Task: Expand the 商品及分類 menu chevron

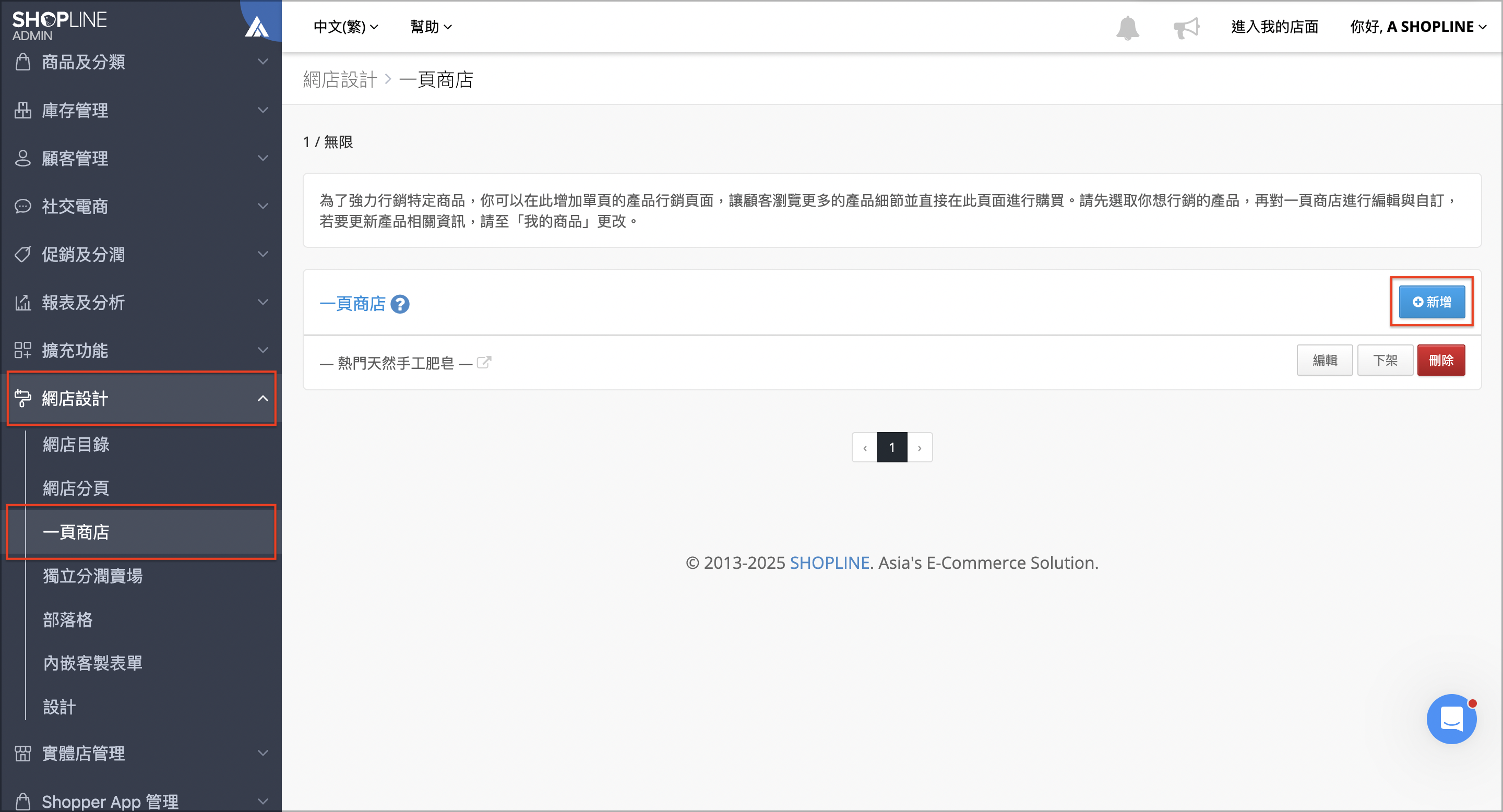Action: pos(263,61)
